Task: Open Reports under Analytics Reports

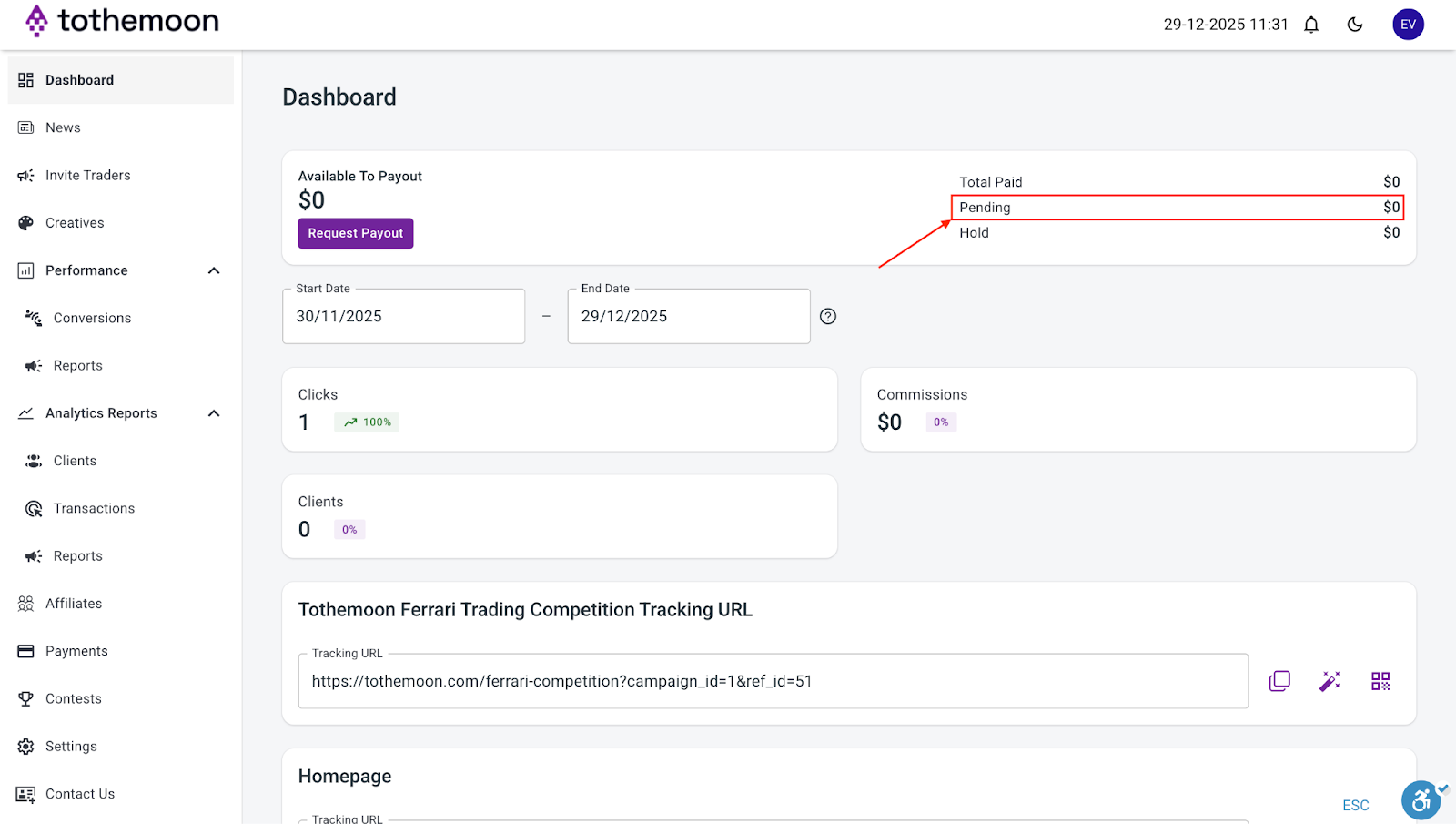Action: click(x=121, y=555)
